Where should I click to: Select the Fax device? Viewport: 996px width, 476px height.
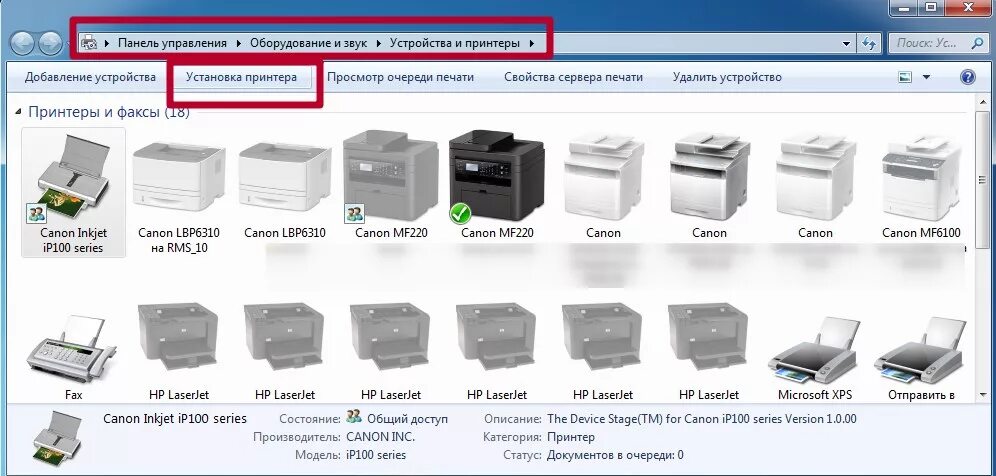point(74,357)
